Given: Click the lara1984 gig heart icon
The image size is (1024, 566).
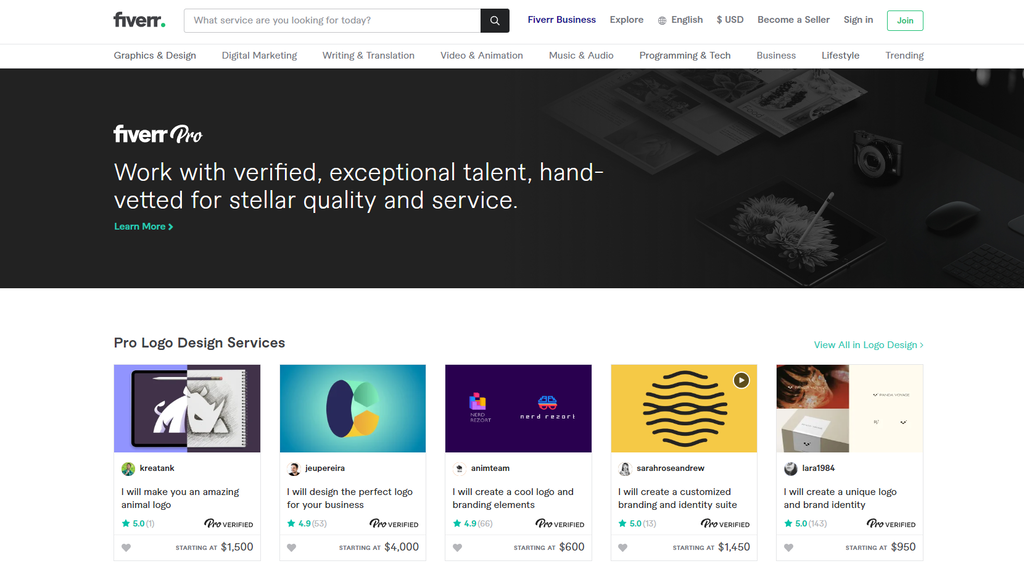Looking at the screenshot, I should pyautogui.click(x=789, y=548).
